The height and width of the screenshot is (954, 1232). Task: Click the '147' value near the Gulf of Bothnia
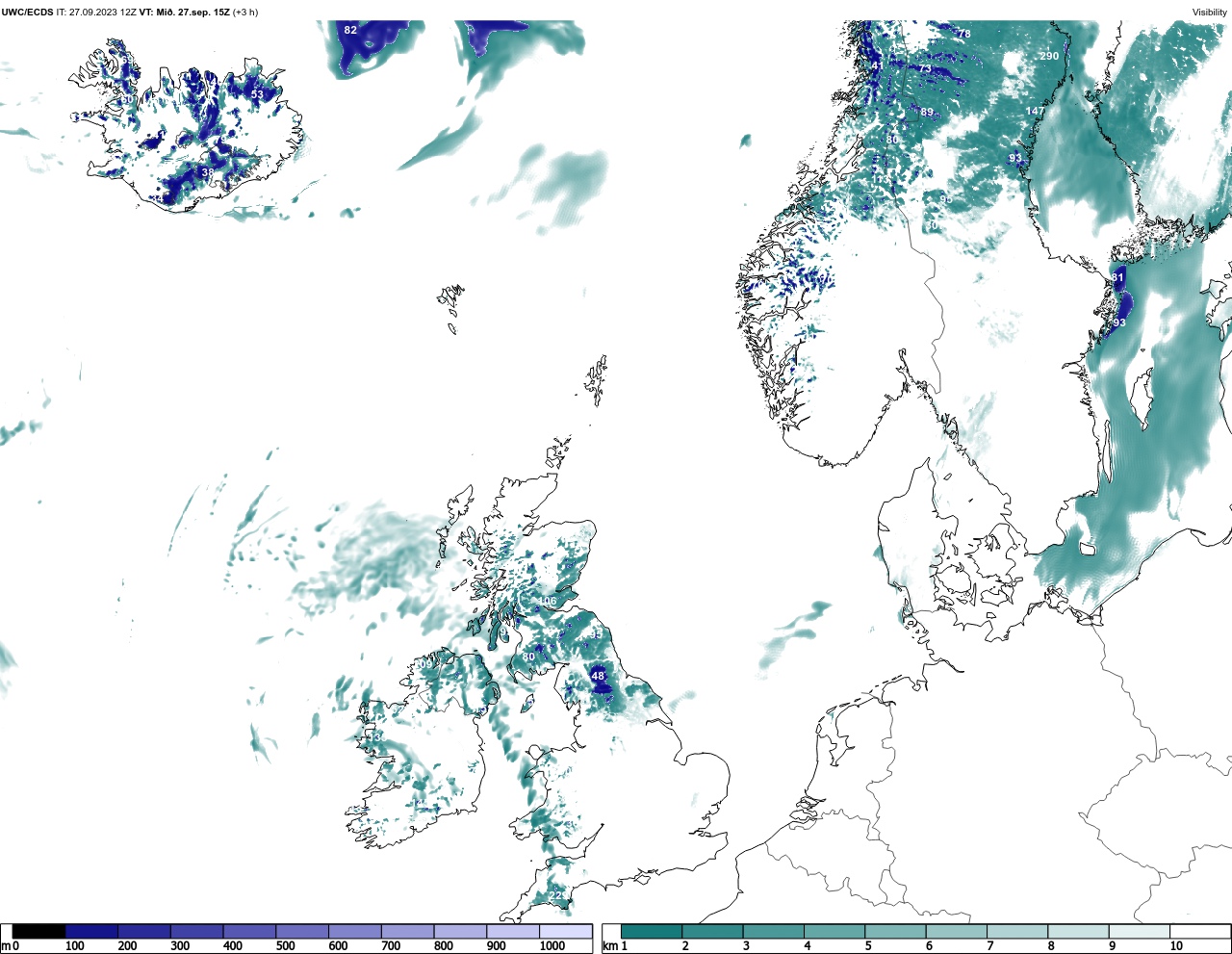point(1035,111)
